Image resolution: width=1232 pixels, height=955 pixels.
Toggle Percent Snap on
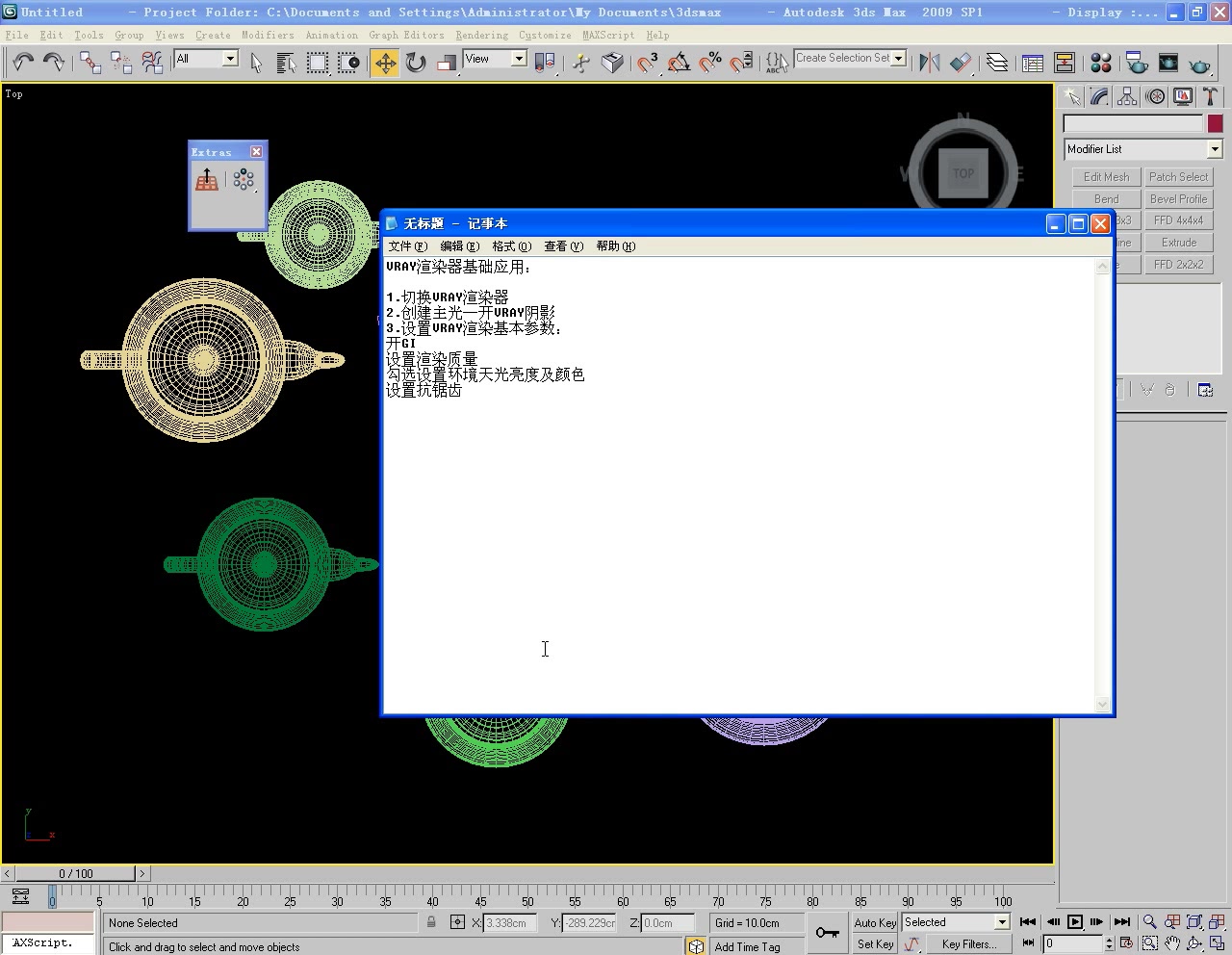[710, 62]
